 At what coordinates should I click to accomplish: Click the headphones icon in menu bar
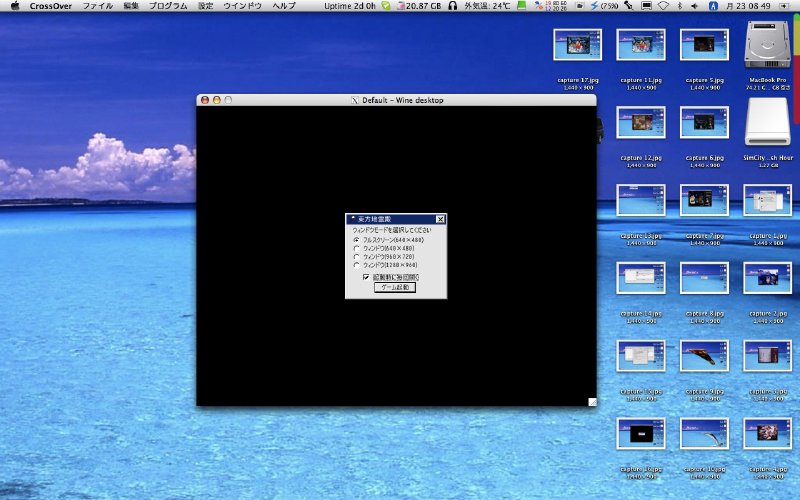click(453, 6)
